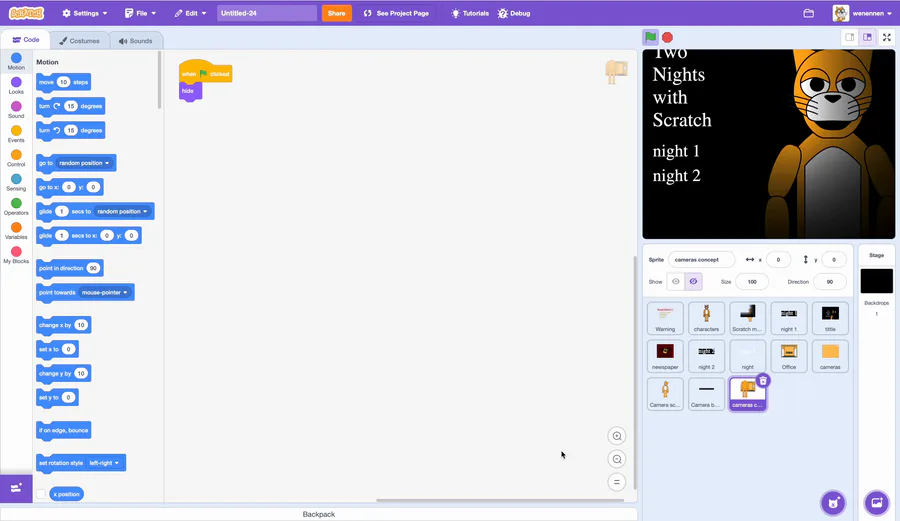Switch to the Sounds tab
900x521 pixels.
(135, 41)
